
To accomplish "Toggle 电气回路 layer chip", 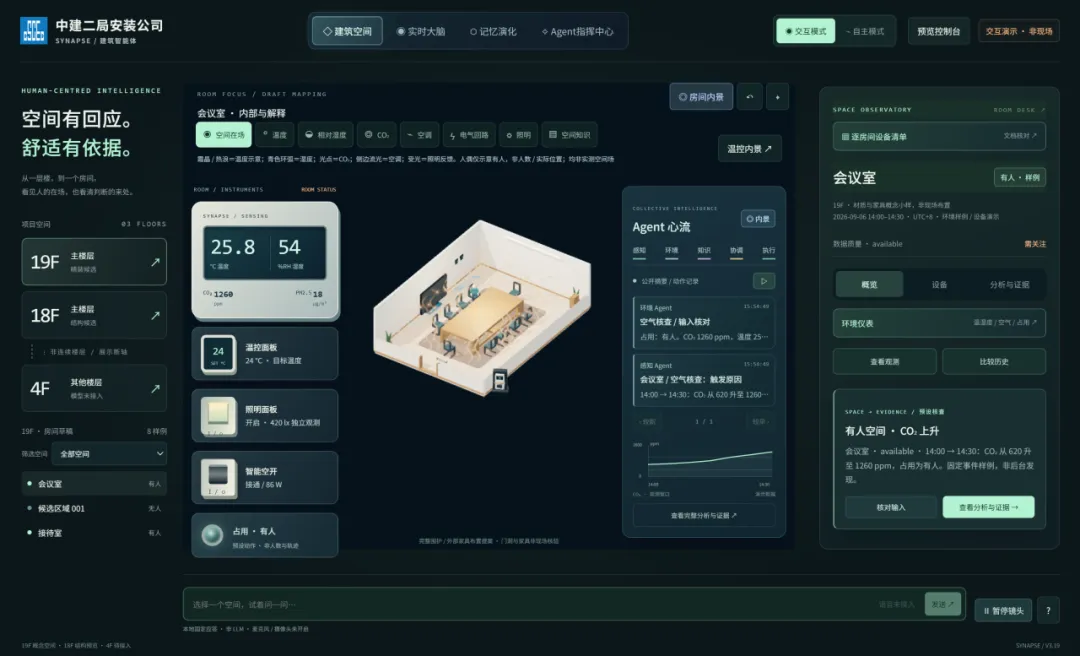I will point(468,135).
